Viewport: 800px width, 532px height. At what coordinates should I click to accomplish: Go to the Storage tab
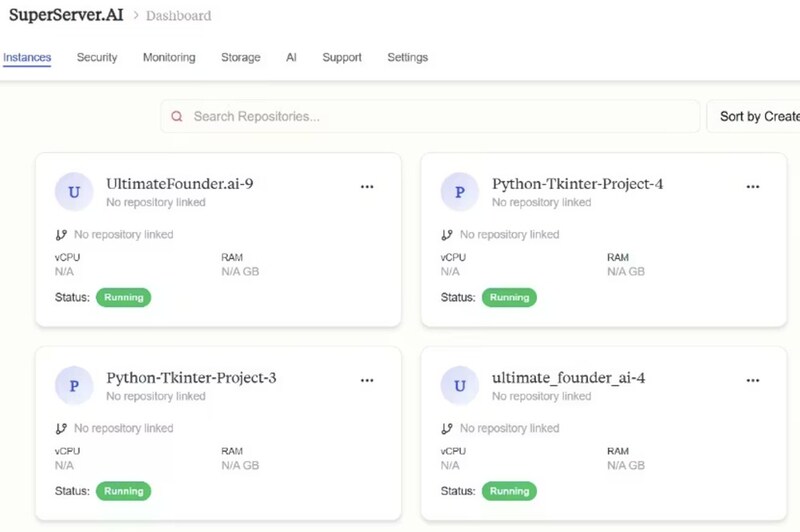[x=241, y=58]
